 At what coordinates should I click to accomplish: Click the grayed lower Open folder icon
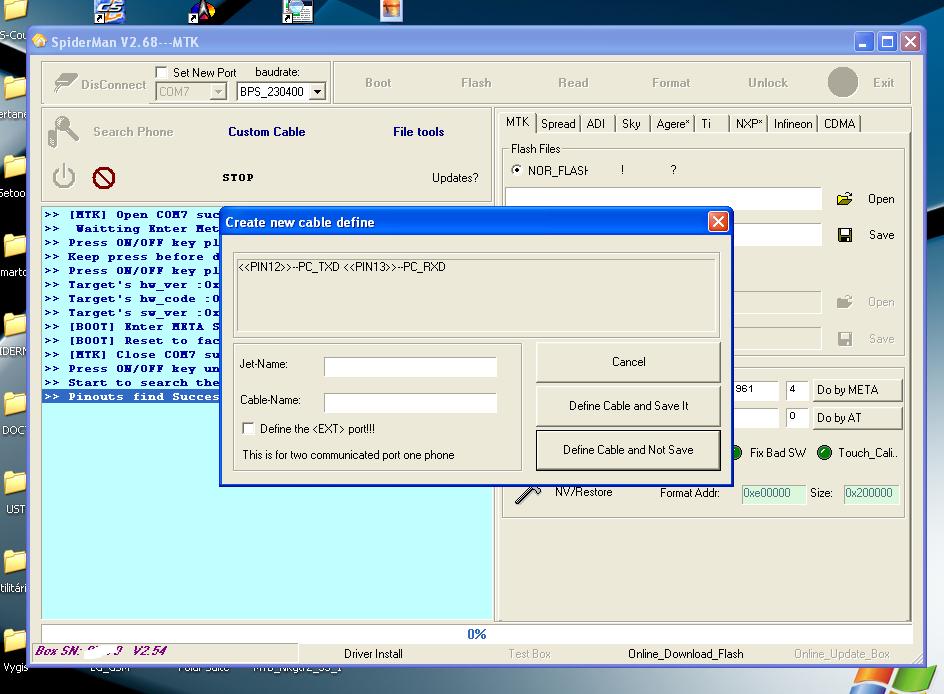845,302
